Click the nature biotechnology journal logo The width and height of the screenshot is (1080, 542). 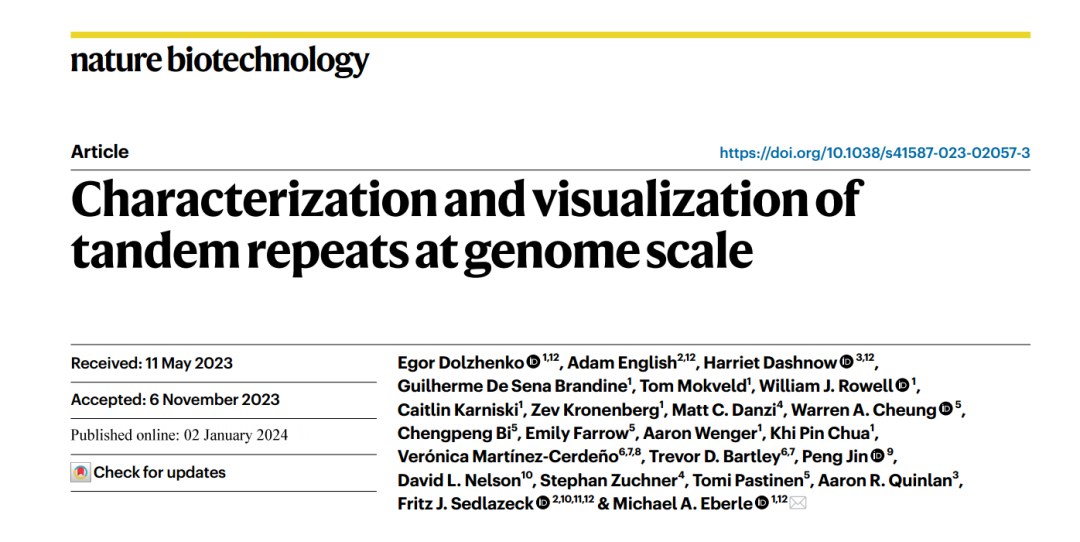220,61
